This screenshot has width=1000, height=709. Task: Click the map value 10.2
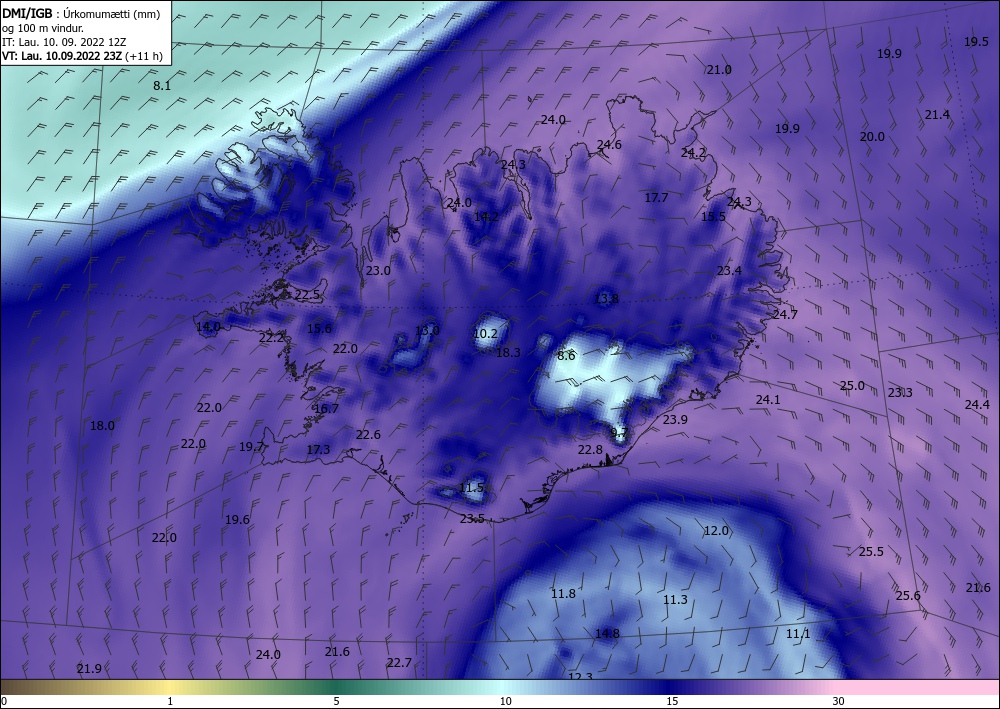pos(485,333)
